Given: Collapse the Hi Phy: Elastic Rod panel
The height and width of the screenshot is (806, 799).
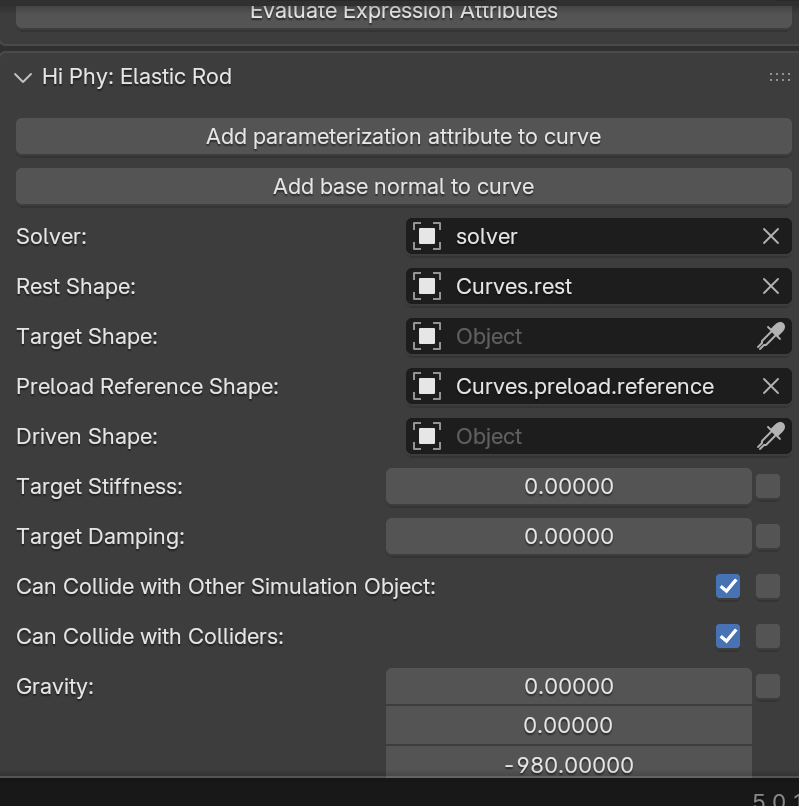Looking at the screenshot, I should coord(24,77).
